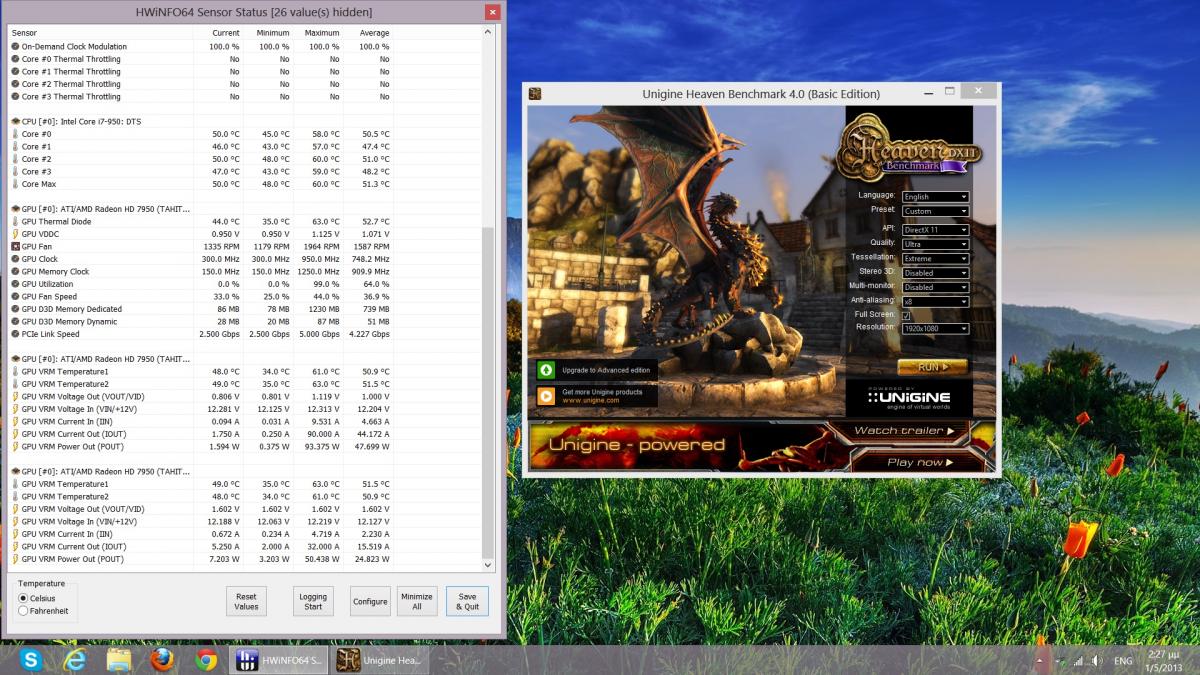Open the Anti-aliasing dropdown
The image size is (1200, 675).
[x=935, y=301]
